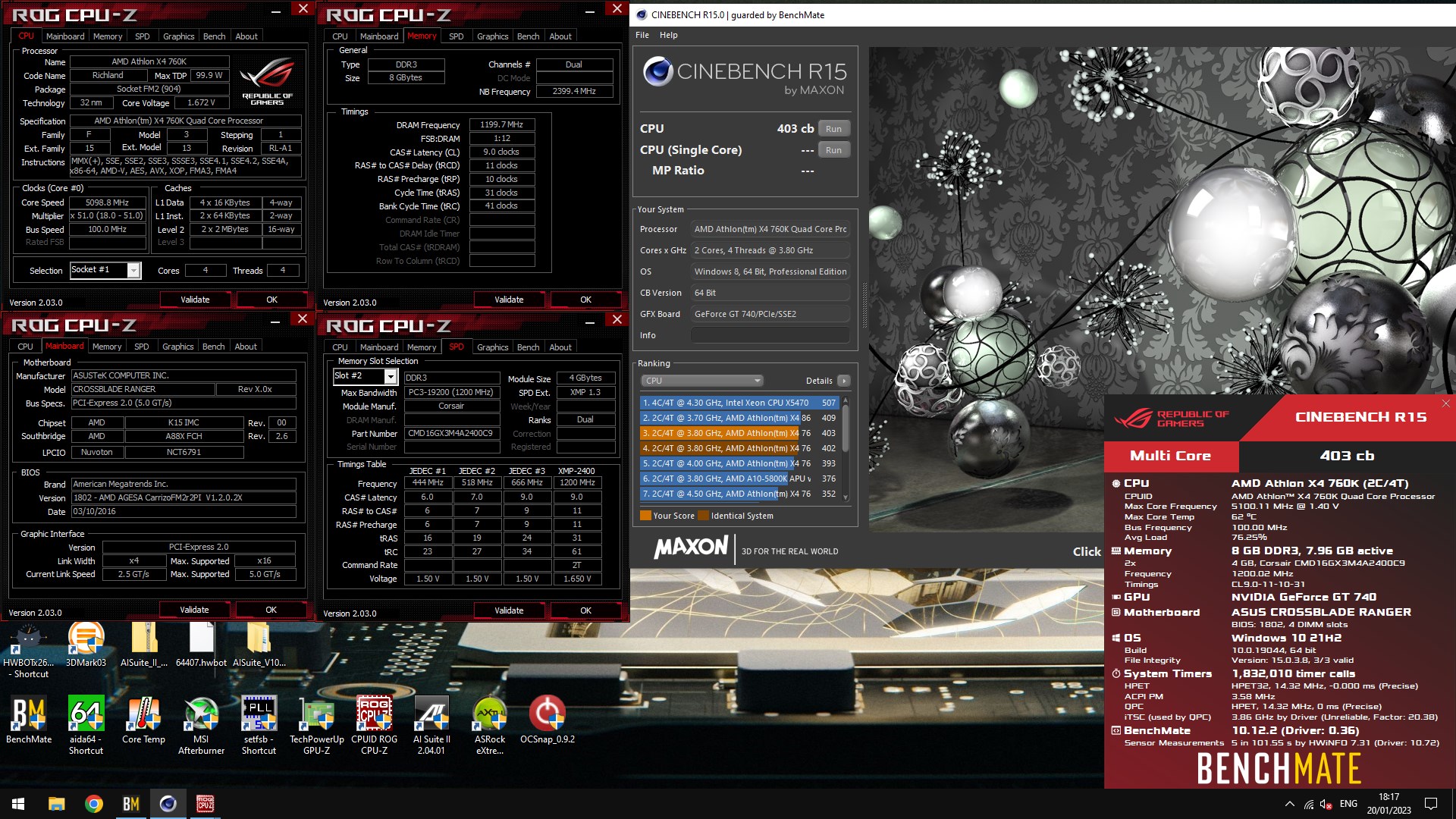Launch Core Temp desktop icon
Screen dimensions: 1456x819
coord(143,719)
